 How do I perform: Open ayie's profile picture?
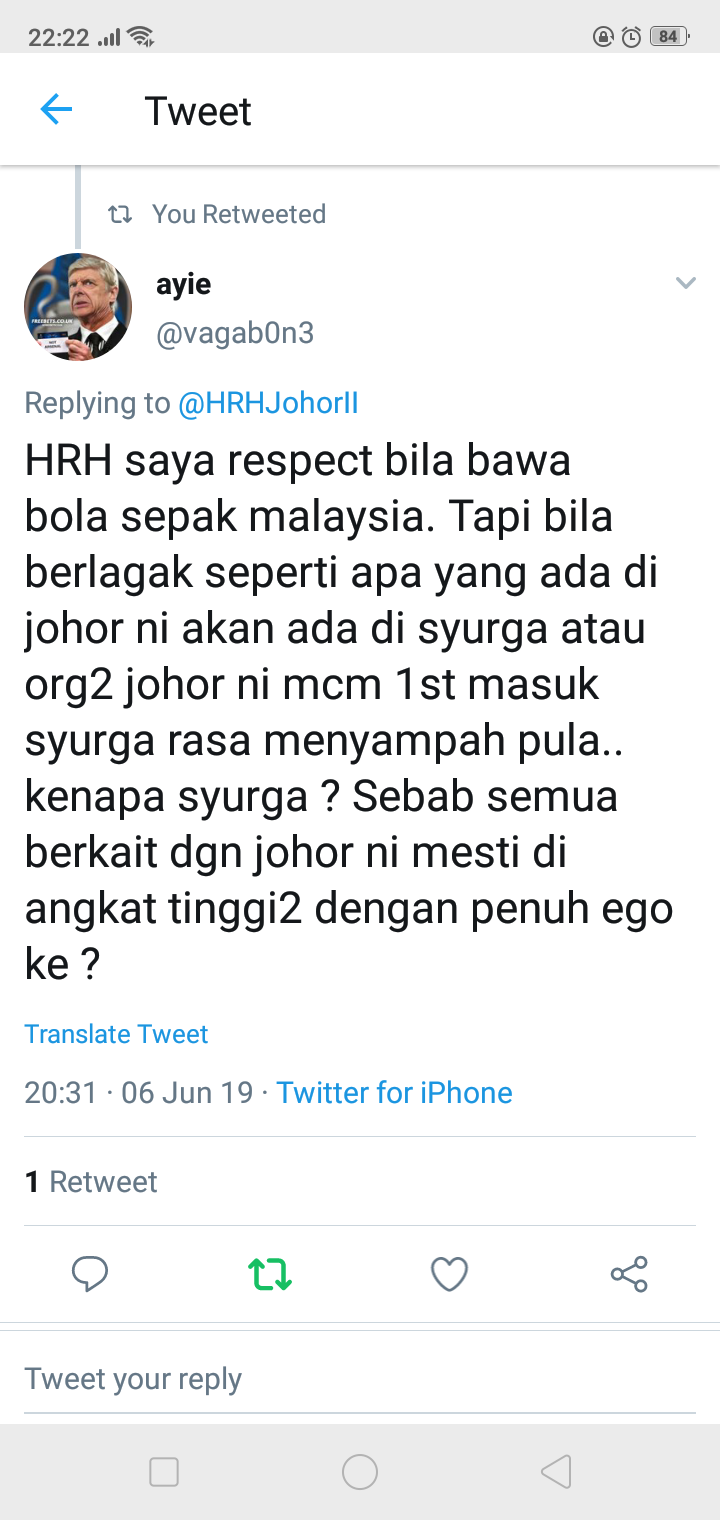point(78,307)
